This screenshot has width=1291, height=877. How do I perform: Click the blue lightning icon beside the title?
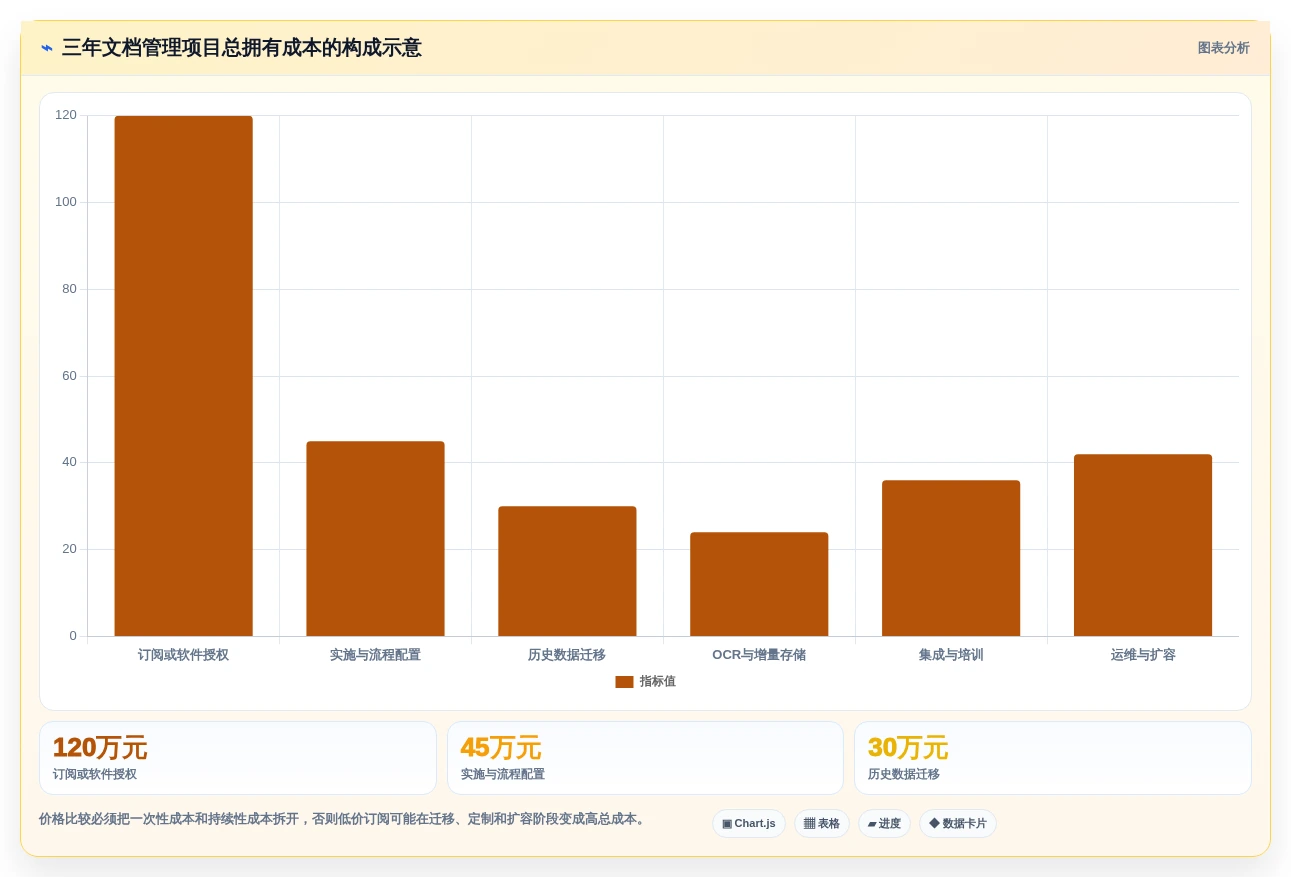click(x=47, y=48)
